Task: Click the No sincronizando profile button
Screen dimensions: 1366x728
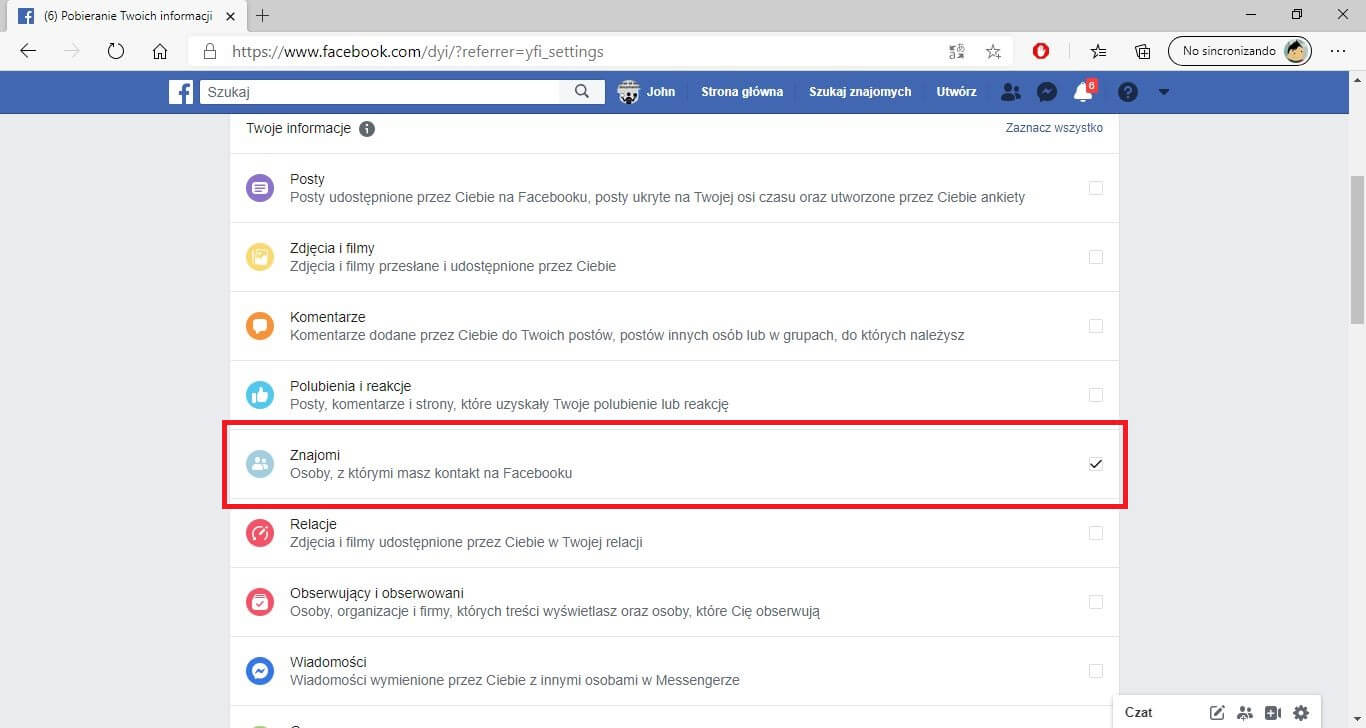Action: [1240, 51]
